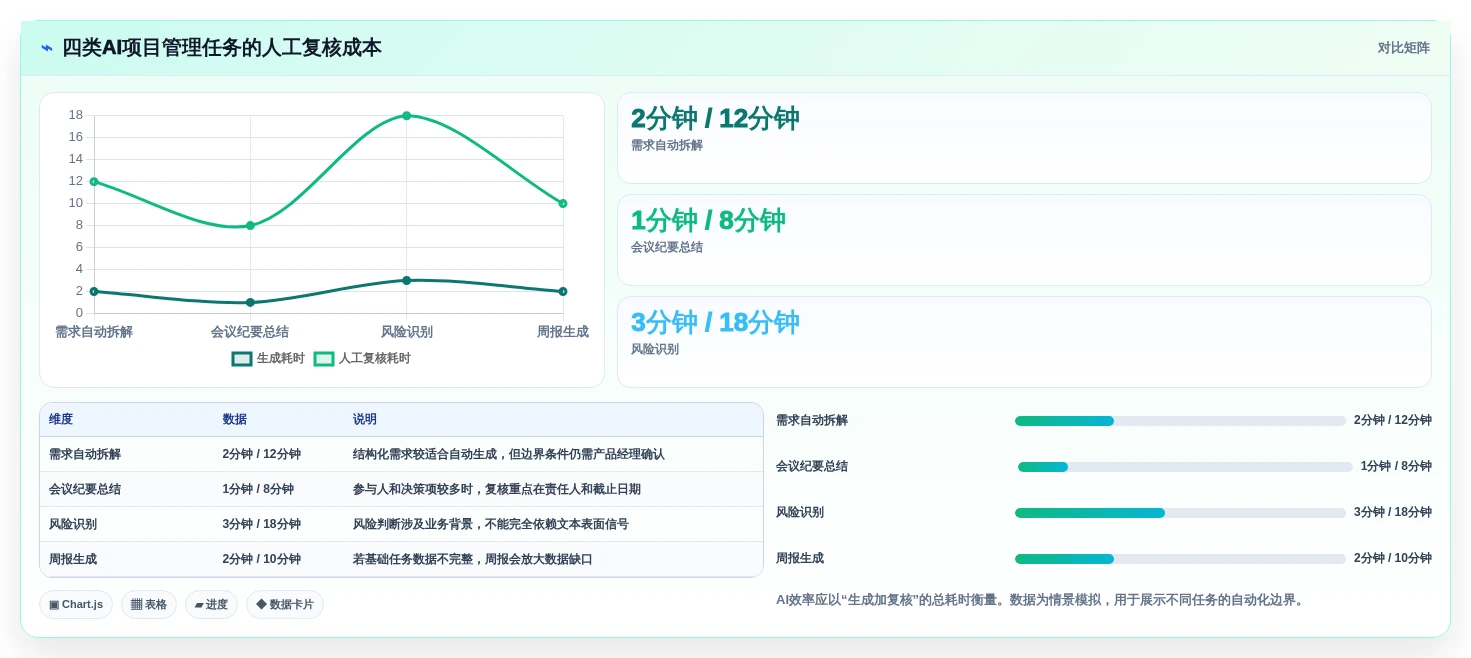Click the 风险识别 x-axis label on chart
The width and height of the screenshot is (1471, 658).
tap(407, 332)
